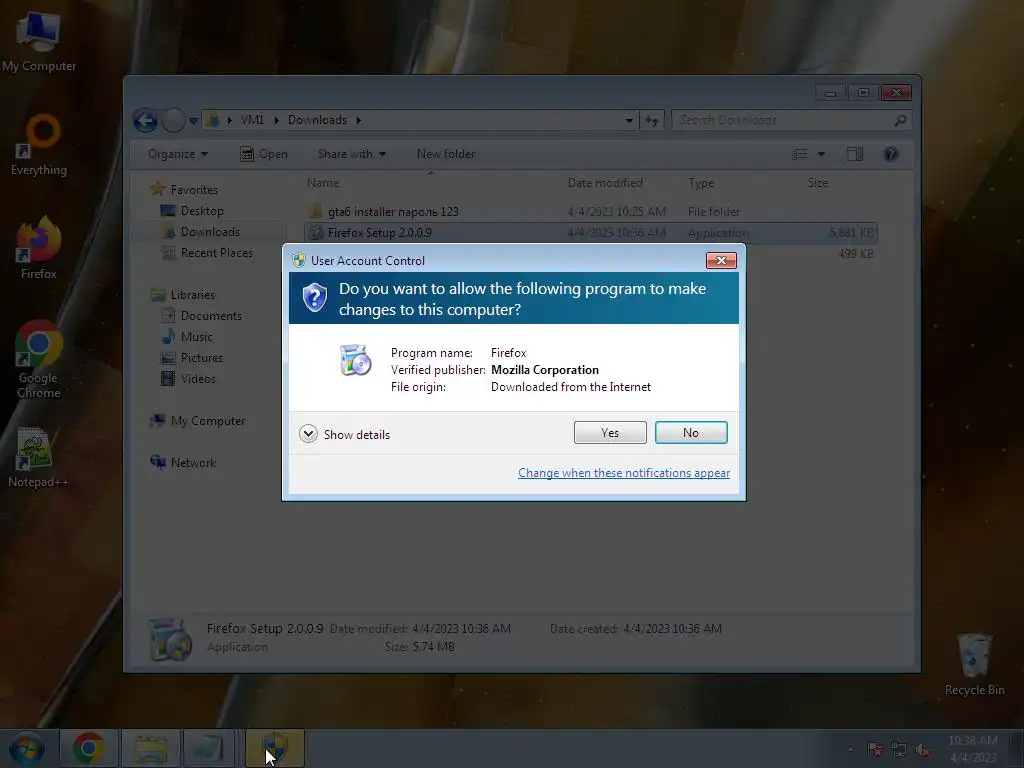
Task: Open address bar previous locations dropdown
Action: pos(629,121)
